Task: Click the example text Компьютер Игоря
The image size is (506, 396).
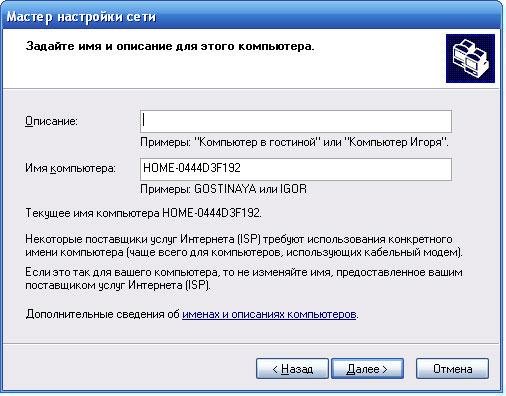Action: point(396,142)
